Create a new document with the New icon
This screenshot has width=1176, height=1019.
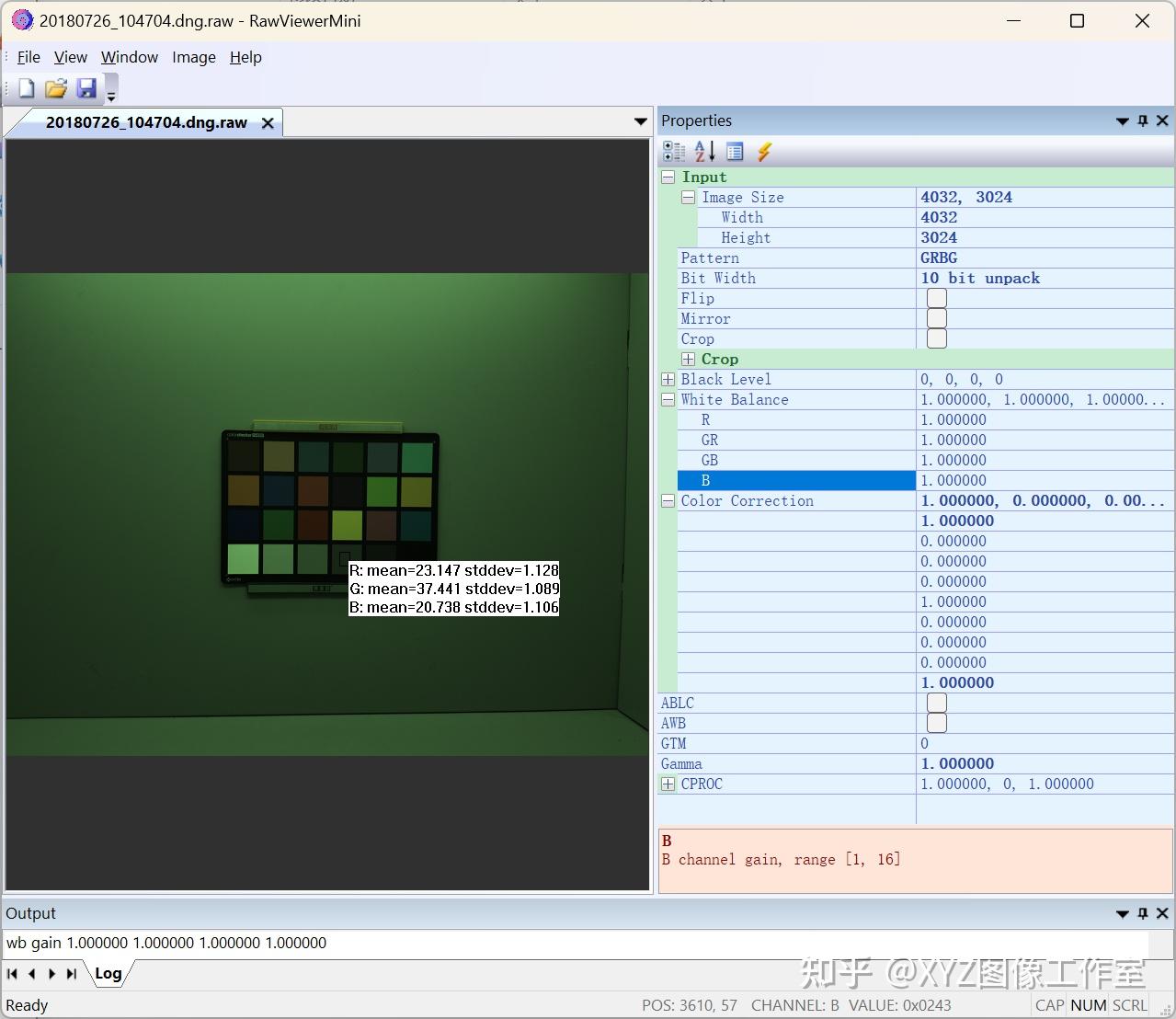tap(25, 87)
